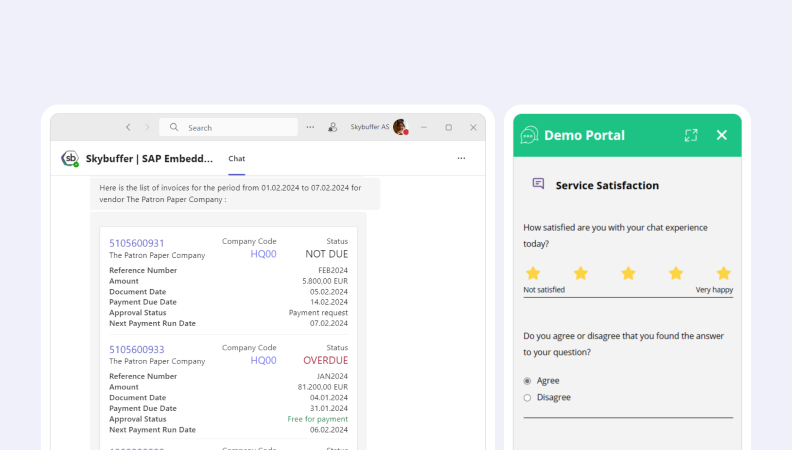Focus the Teams Search field
The image size is (792, 450).
[228, 127]
